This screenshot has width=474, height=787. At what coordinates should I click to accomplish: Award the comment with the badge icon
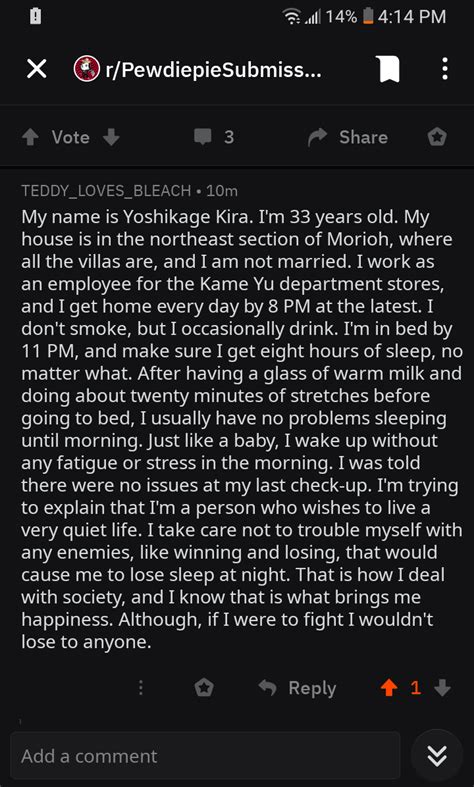click(204, 688)
